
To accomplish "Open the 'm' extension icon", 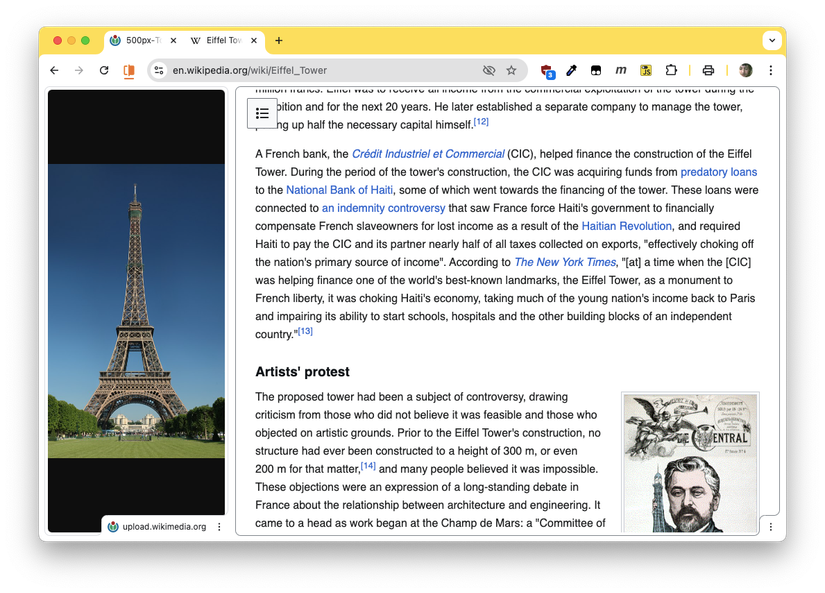I will (621, 70).
